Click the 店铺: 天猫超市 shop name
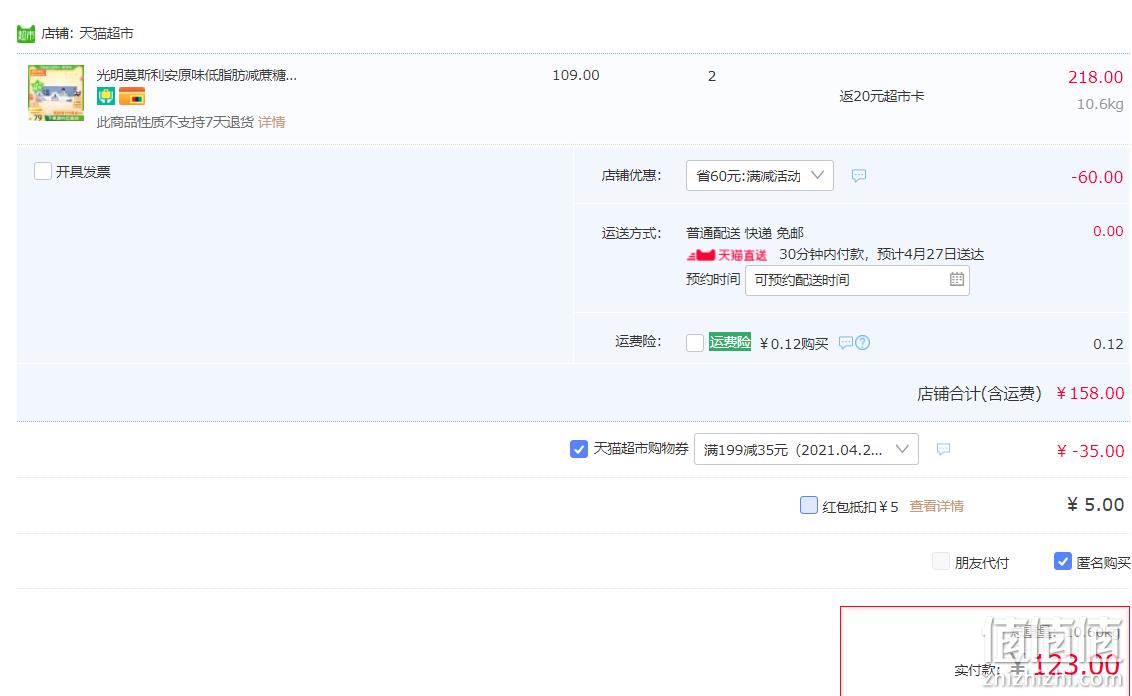This screenshot has width=1132, height=696. pyautogui.click(x=87, y=33)
